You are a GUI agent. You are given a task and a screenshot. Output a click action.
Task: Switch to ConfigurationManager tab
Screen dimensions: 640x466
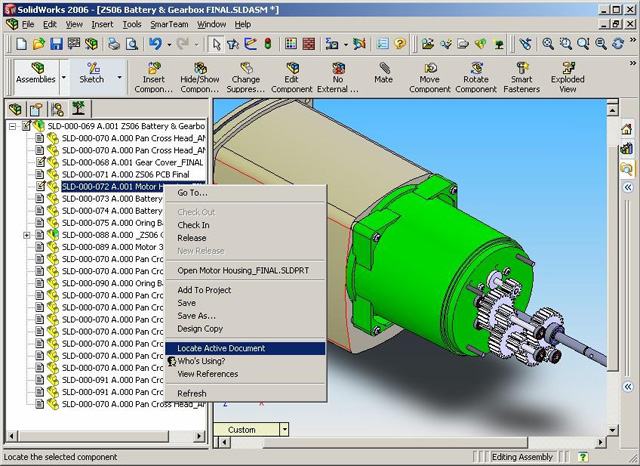pyautogui.click(x=57, y=109)
